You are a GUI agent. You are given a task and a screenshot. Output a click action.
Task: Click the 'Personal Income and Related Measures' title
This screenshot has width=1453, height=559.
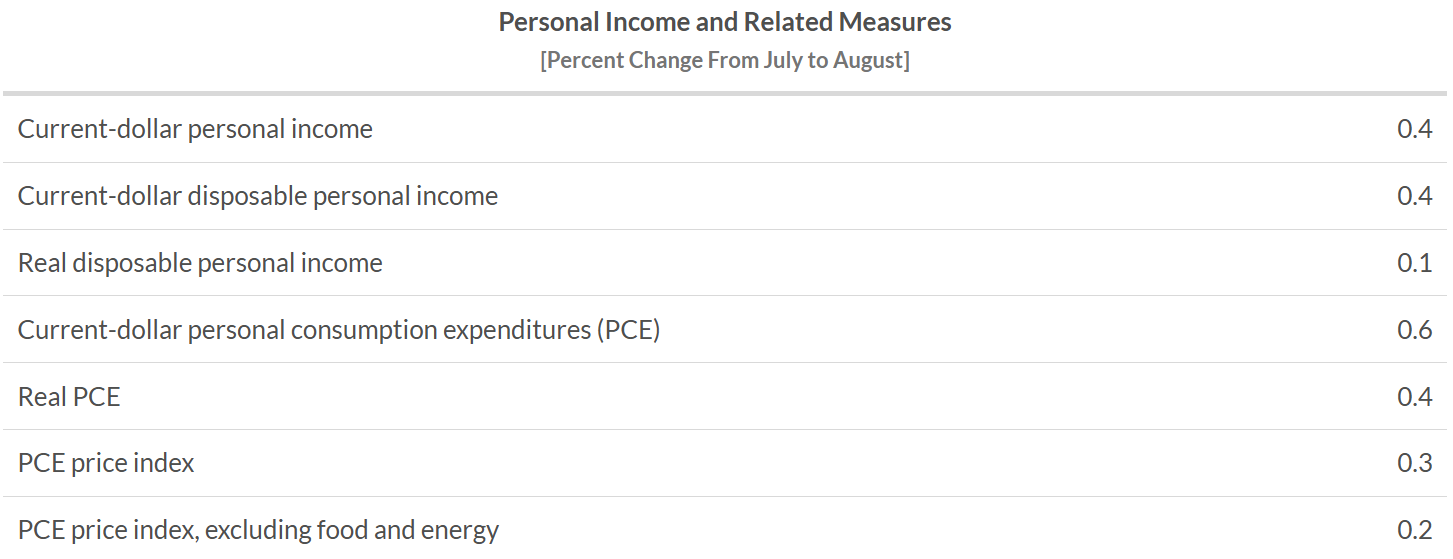click(725, 22)
